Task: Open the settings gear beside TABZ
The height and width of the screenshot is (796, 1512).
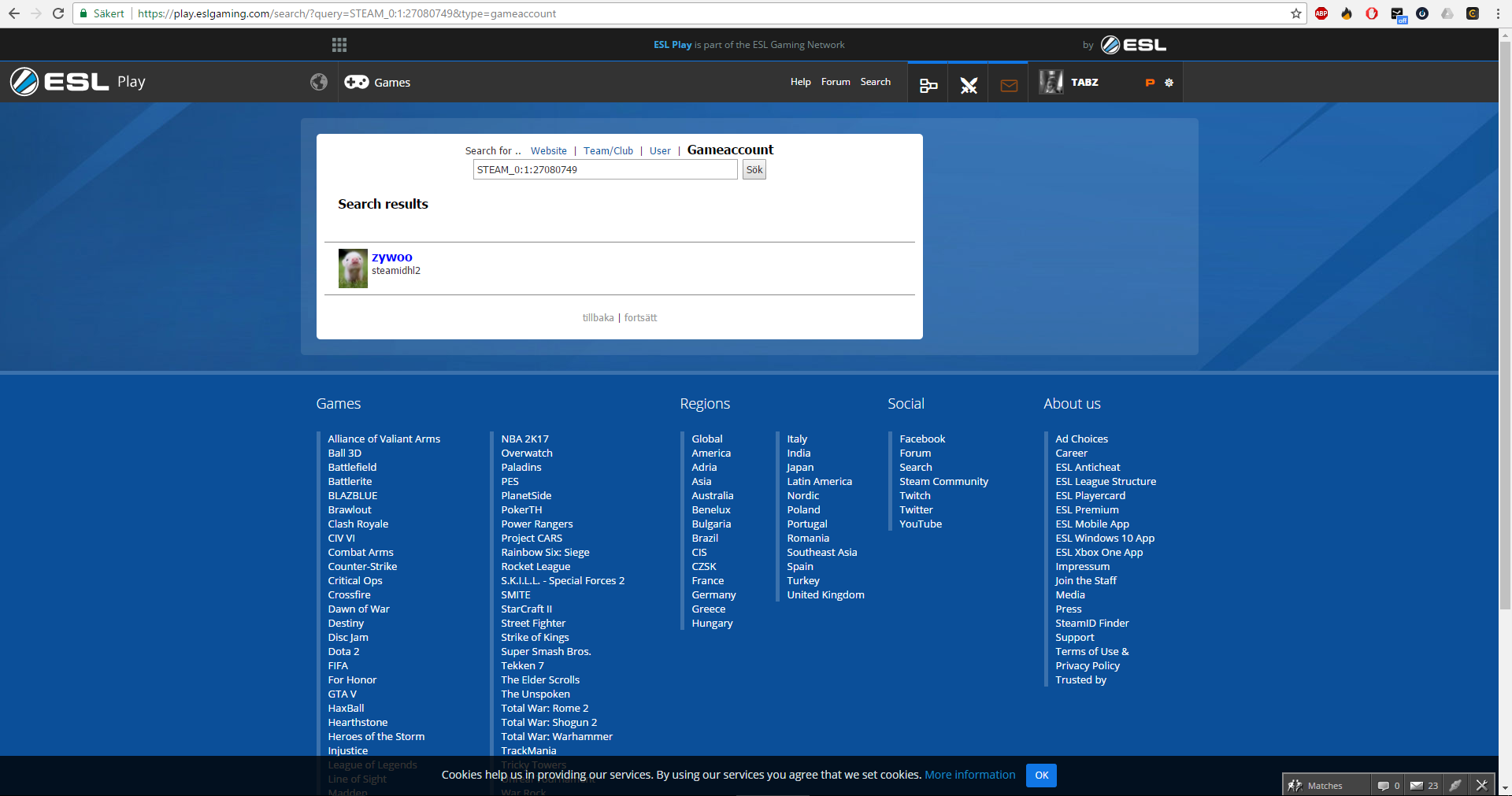Action: (x=1169, y=82)
